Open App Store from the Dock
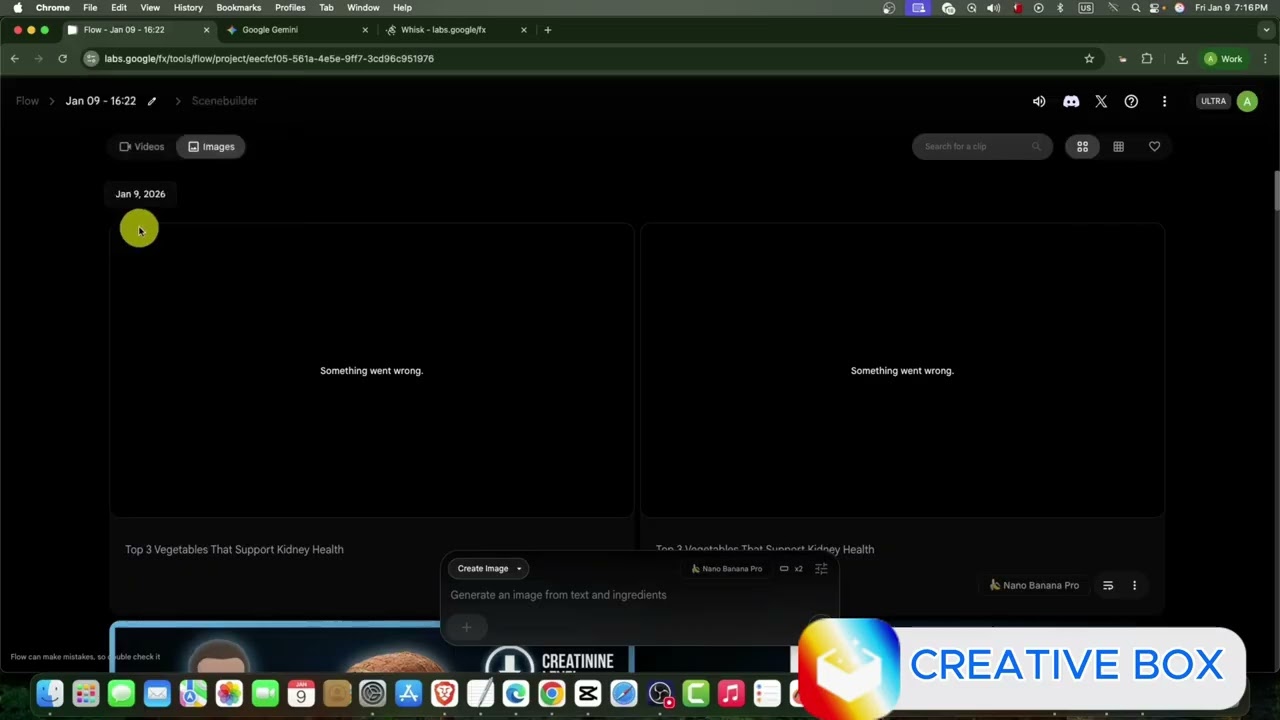This screenshot has height=720, width=1280. (x=408, y=693)
